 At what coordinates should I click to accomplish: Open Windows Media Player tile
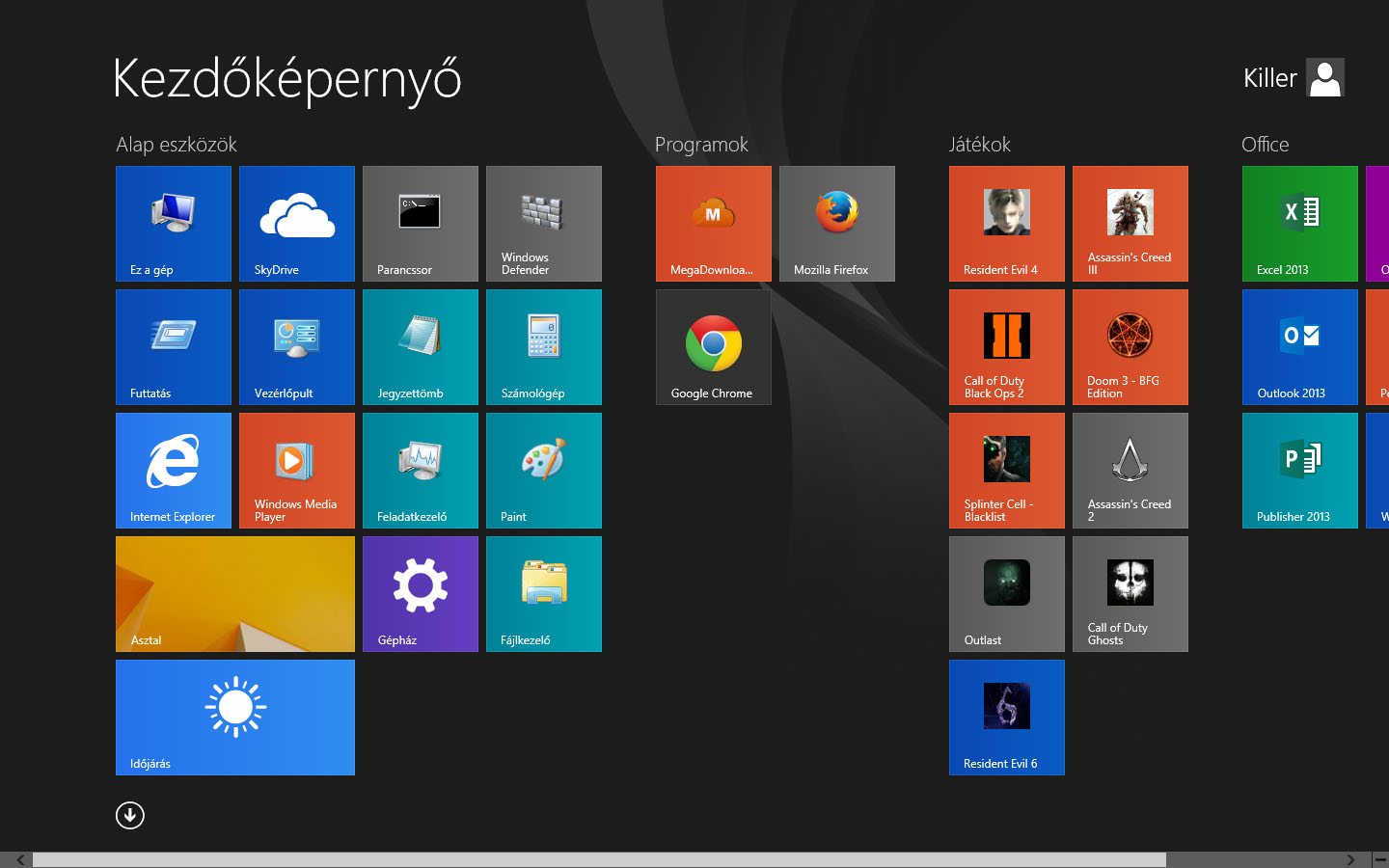point(296,471)
